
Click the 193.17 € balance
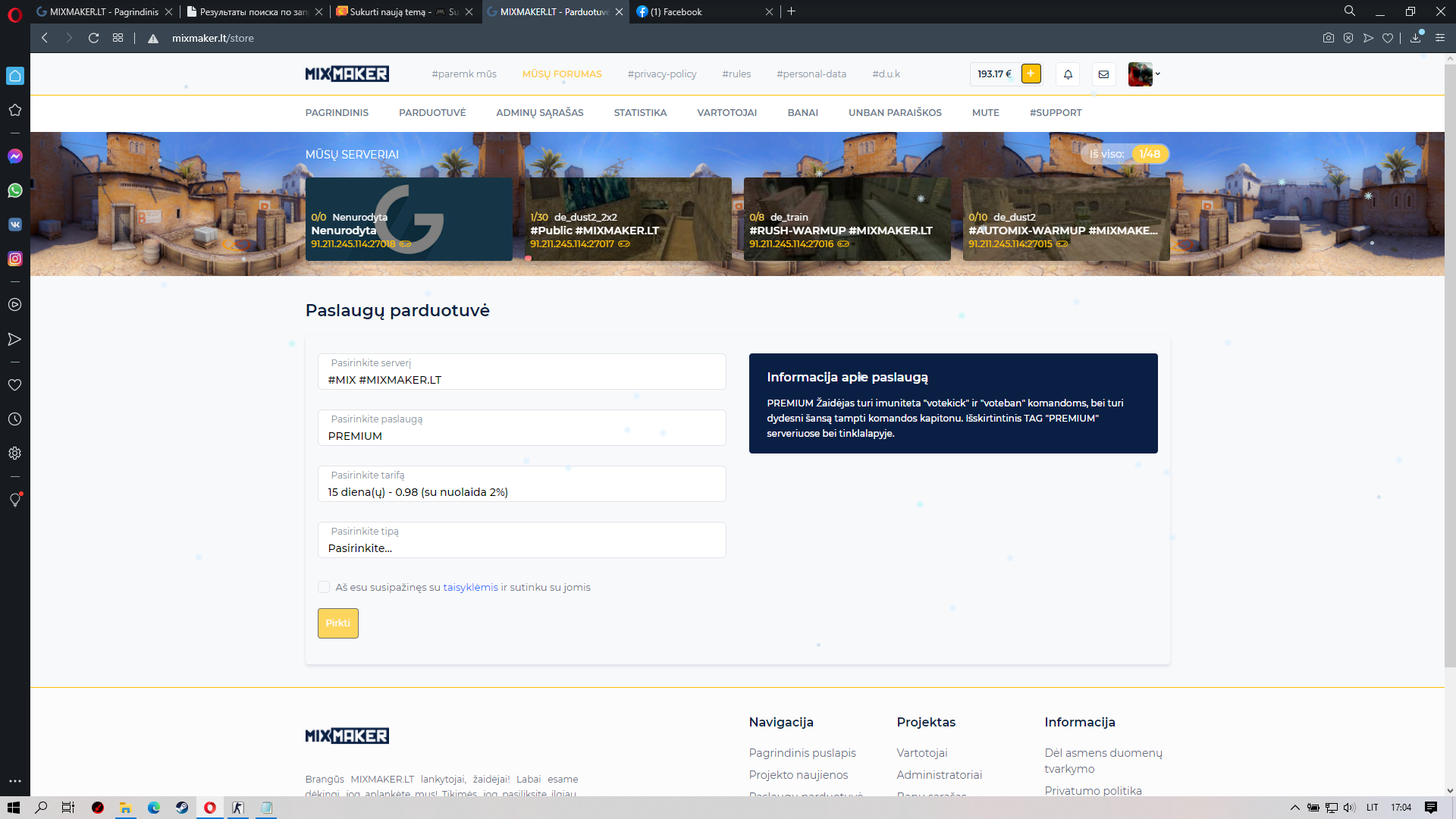pyautogui.click(x=994, y=74)
